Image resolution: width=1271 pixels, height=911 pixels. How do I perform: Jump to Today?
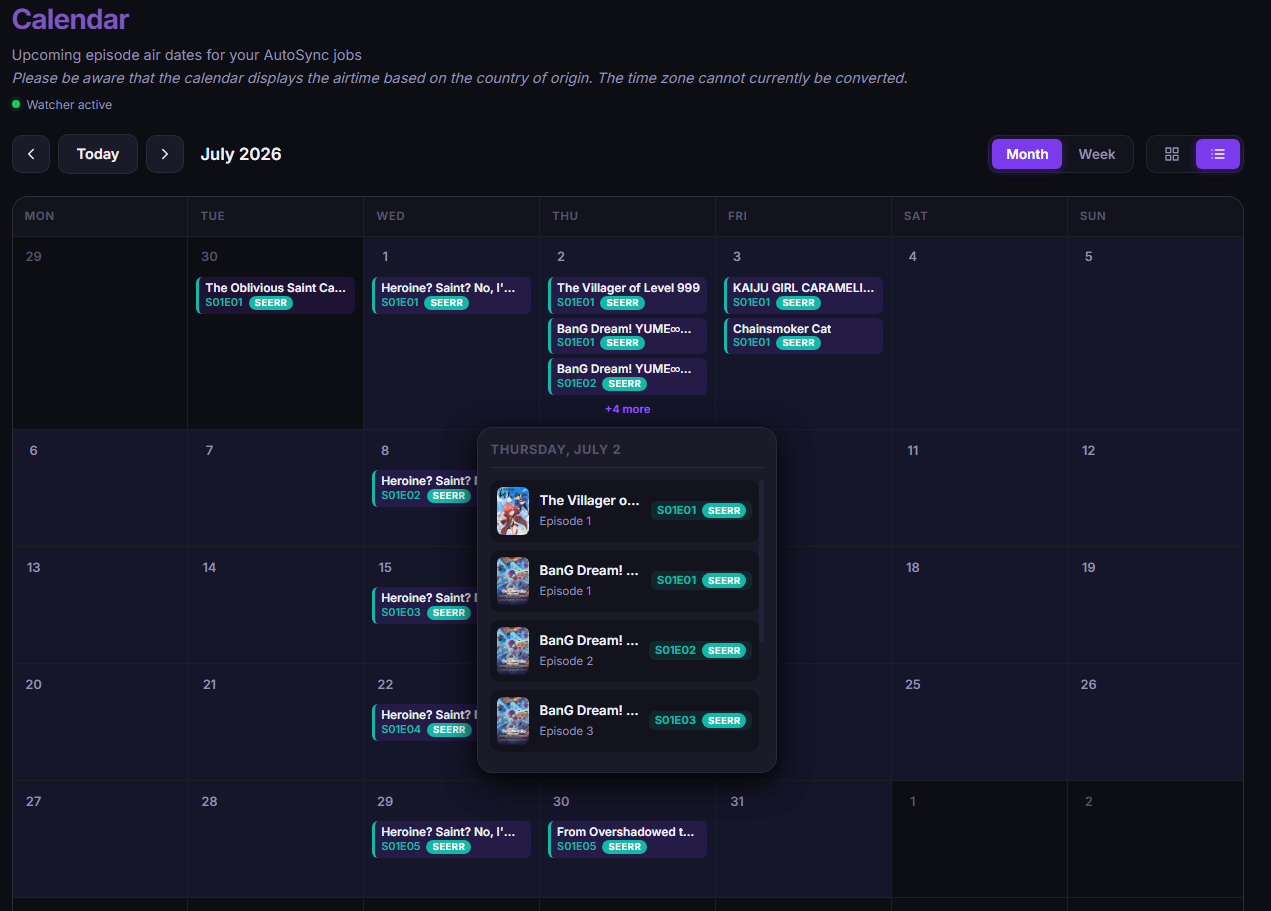pyautogui.click(x=98, y=154)
